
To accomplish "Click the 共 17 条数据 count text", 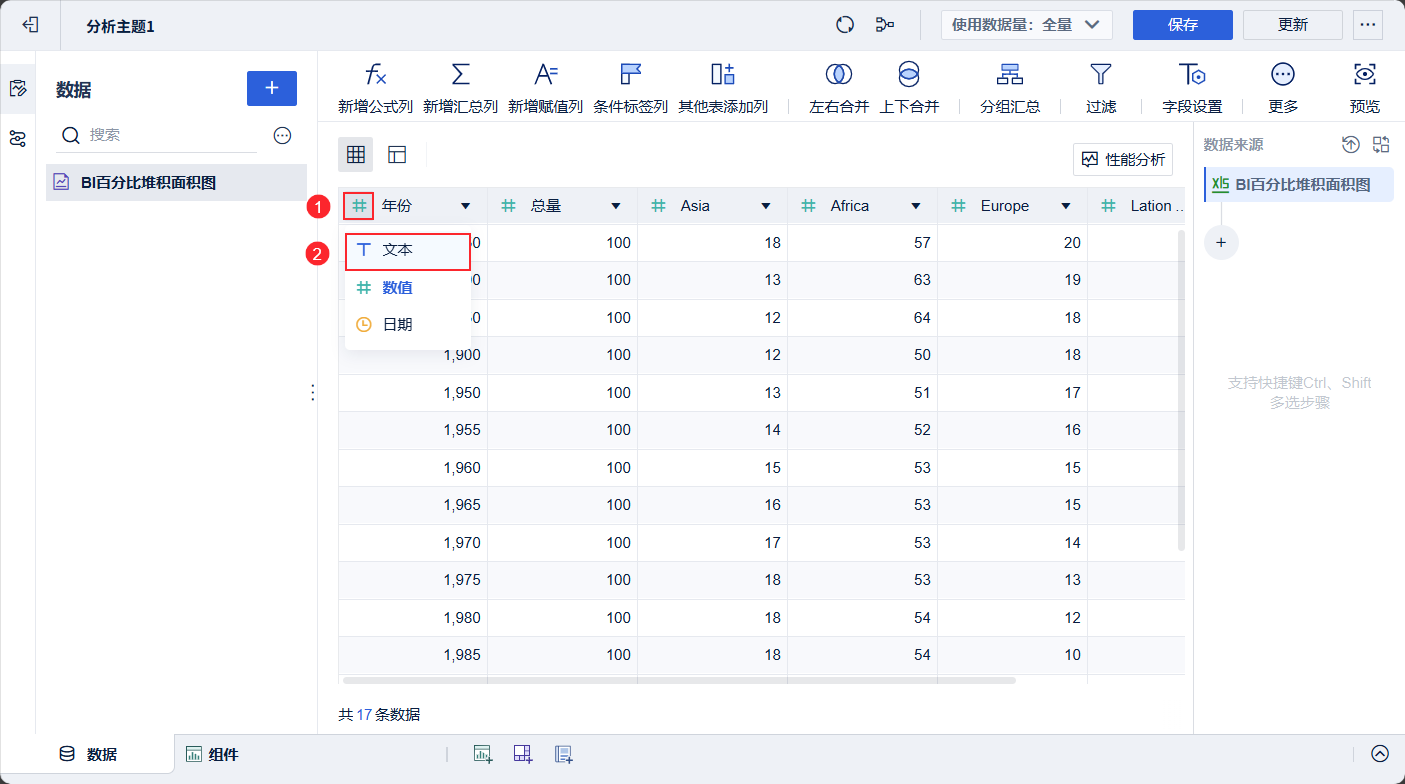I will pyautogui.click(x=379, y=714).
